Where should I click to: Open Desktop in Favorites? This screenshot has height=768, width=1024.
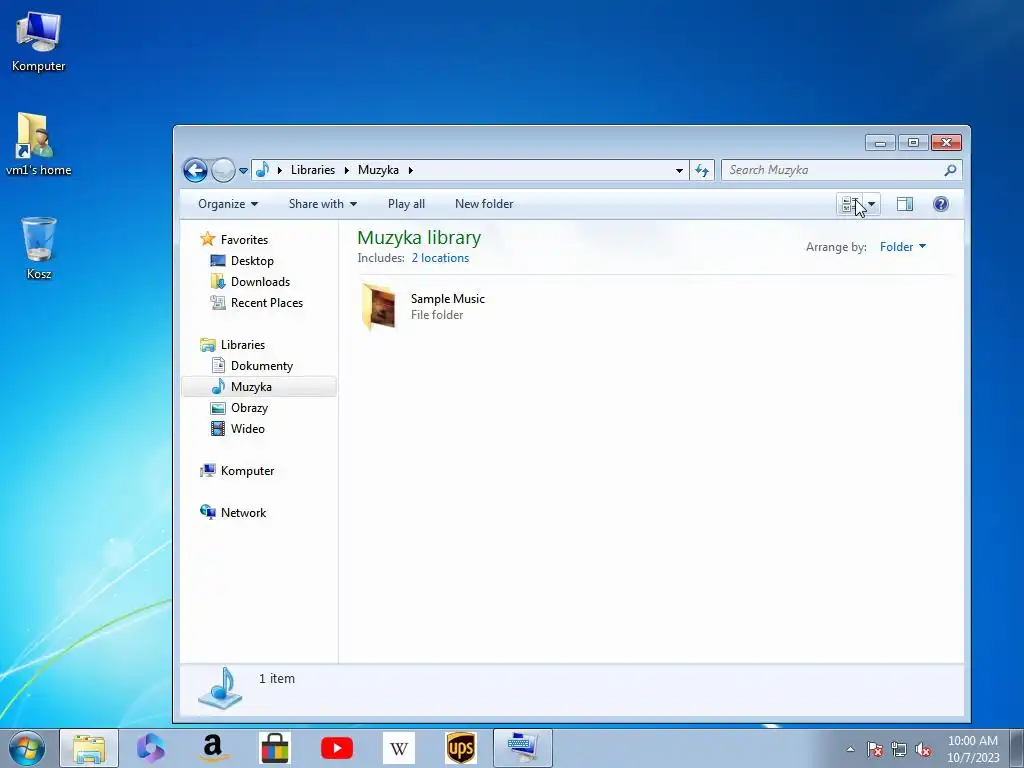252,261
